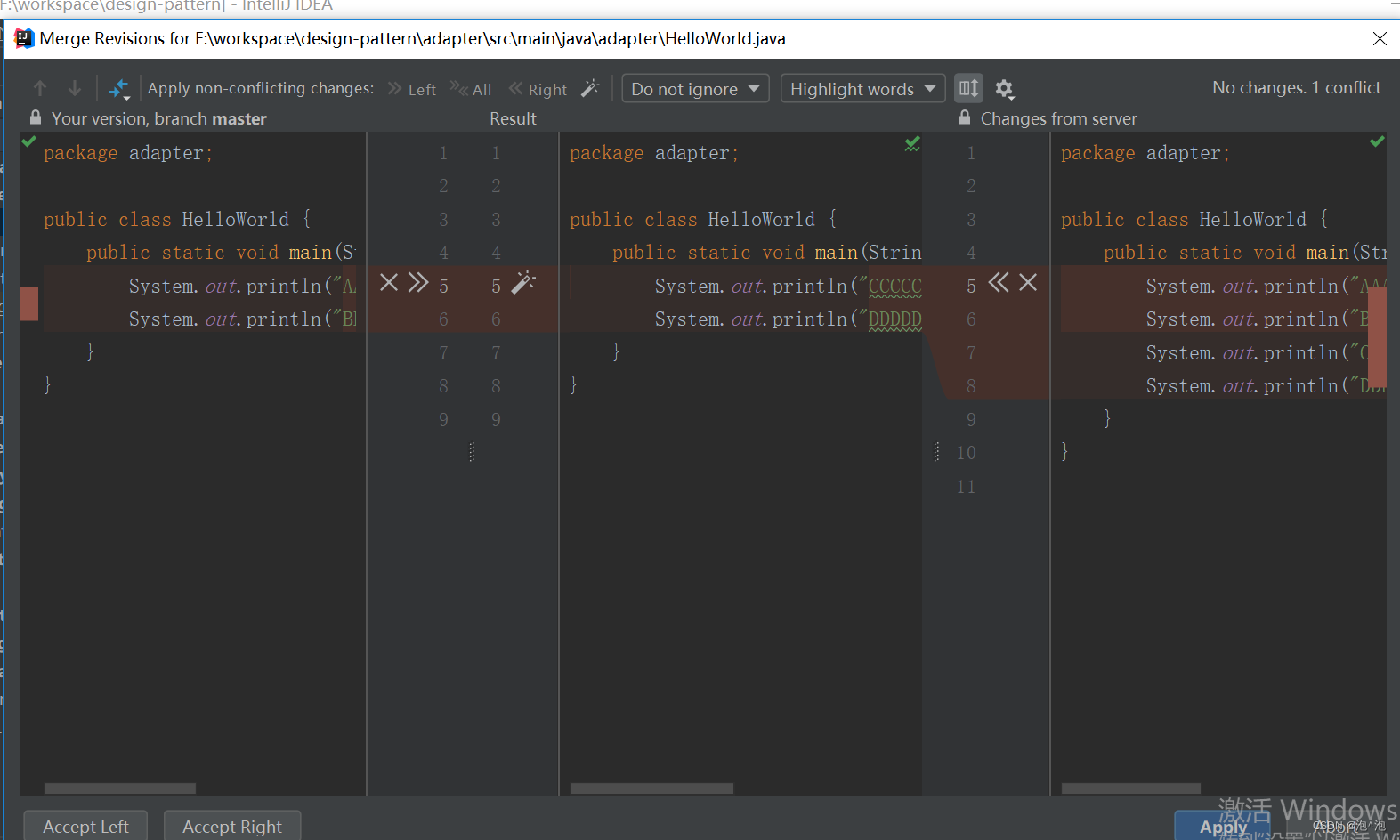This screenshot has height=840, width=1400.
Task: Click the magic wand resolve toolbar icon
Action: point(590,88)
